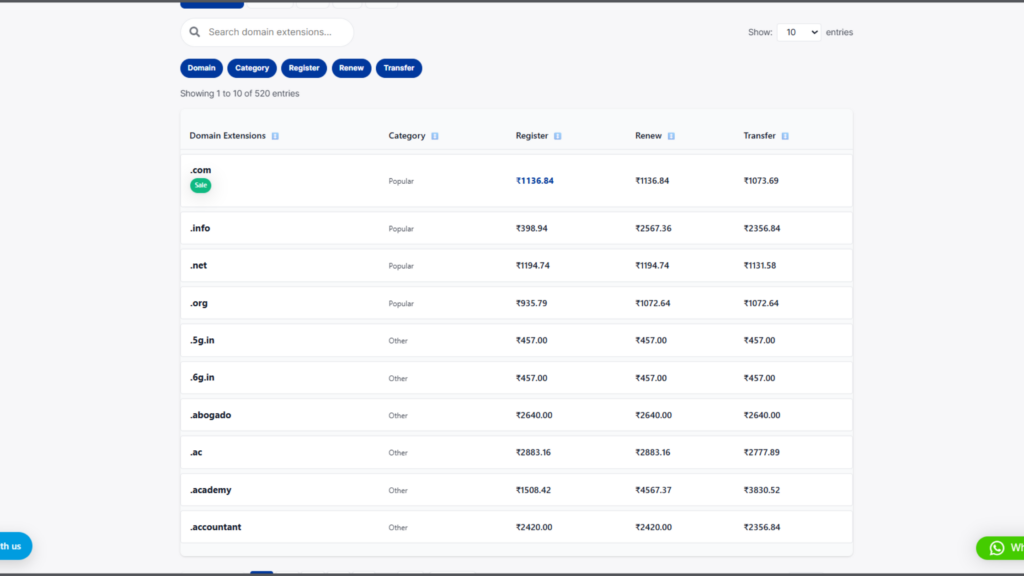Open the WhatsApp chat icon

pyautogui.click(x=996, y=547)
